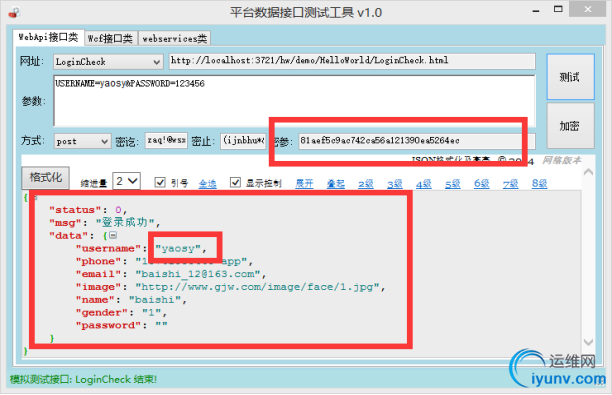Click the 6级 level link
This screenshot has width=612, height=395.
click(482, 183)
